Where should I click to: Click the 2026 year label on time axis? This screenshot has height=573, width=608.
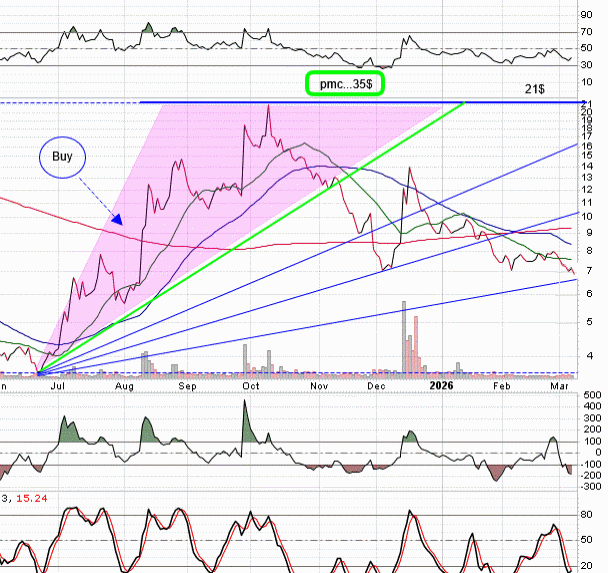click(x=441, y=384)
